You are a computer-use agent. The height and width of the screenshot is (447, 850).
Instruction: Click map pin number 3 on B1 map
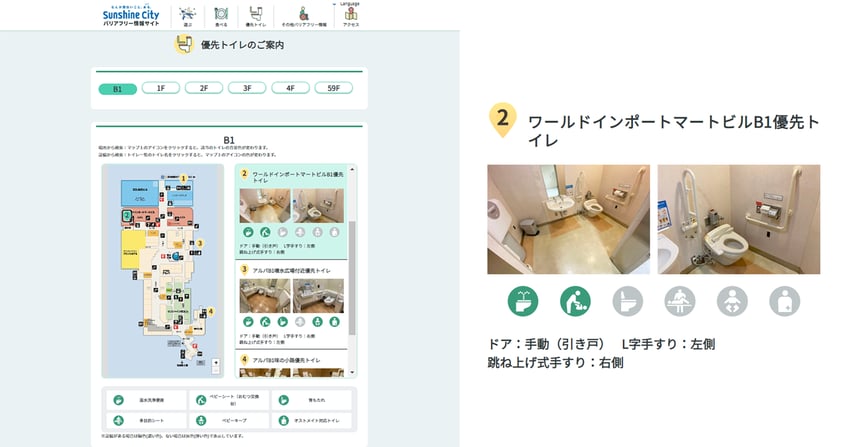point(199,244)
